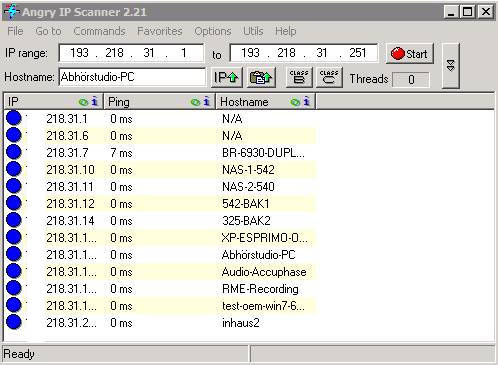This screenshot has height=365, width=498.
Task: Click hostname NAS-2-540 in the list
Action: click(x=248, y=187)
